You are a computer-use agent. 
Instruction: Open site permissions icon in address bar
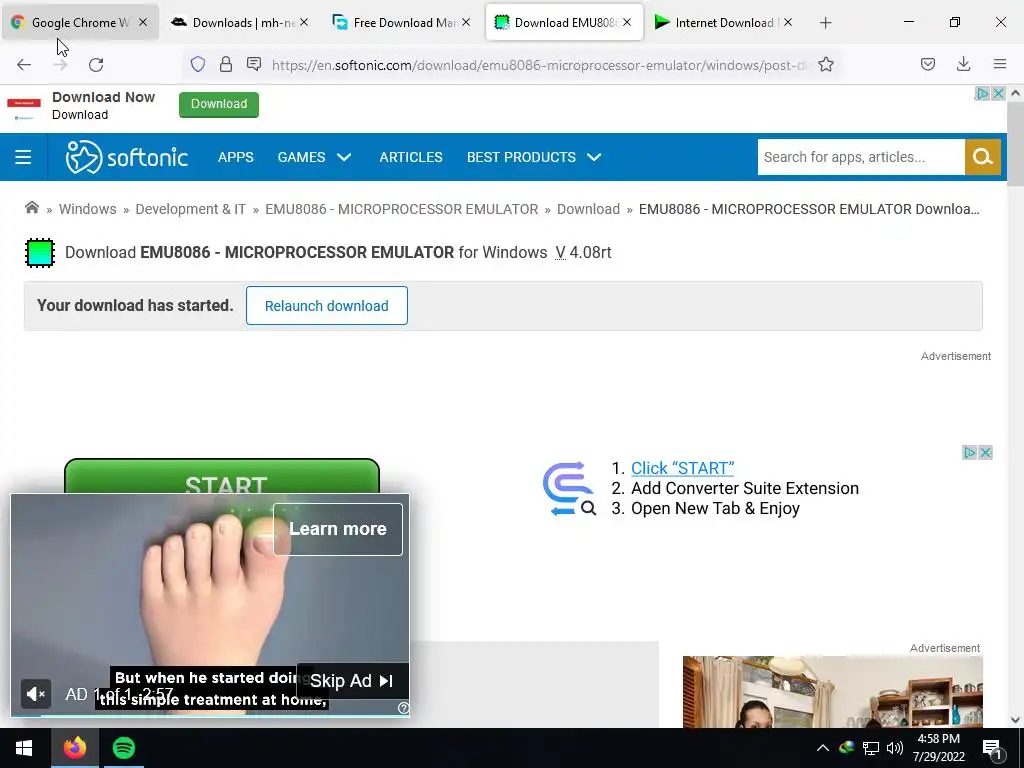(x=254, y=64)
